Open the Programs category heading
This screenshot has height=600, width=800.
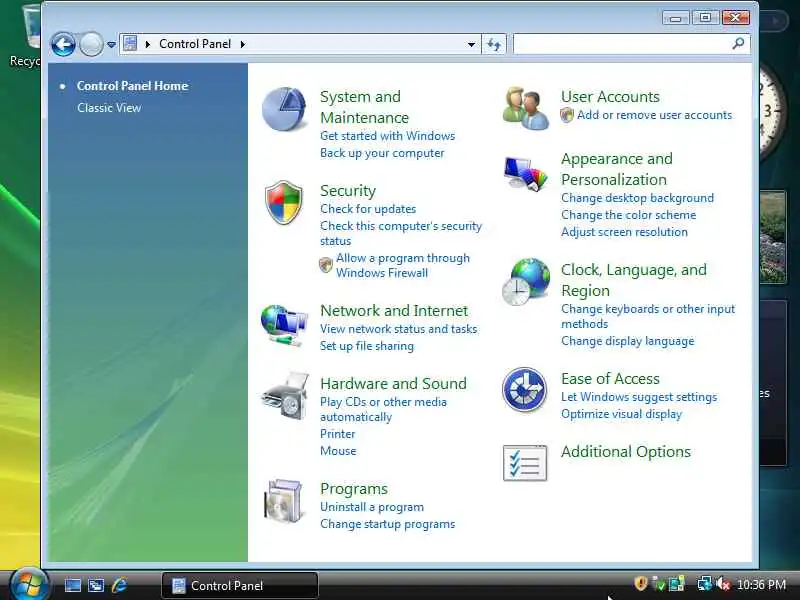[x=354, y=489]
